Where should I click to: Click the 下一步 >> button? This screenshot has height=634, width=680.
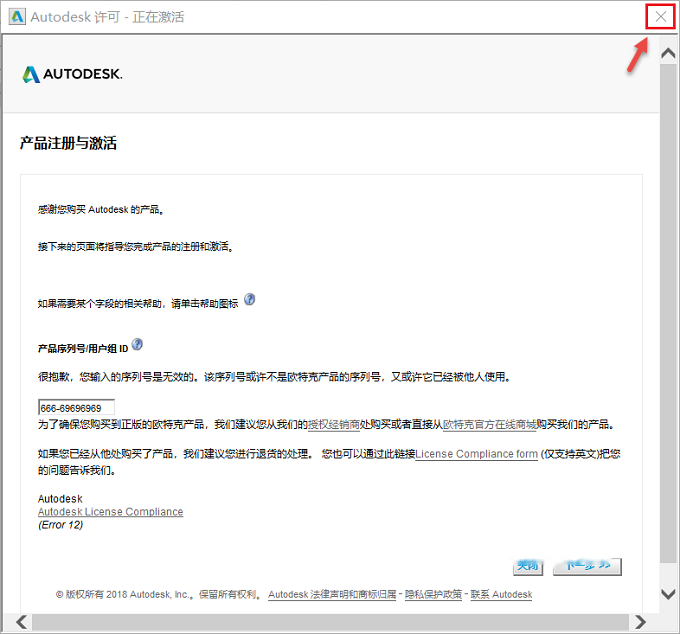tap(587, 566)
